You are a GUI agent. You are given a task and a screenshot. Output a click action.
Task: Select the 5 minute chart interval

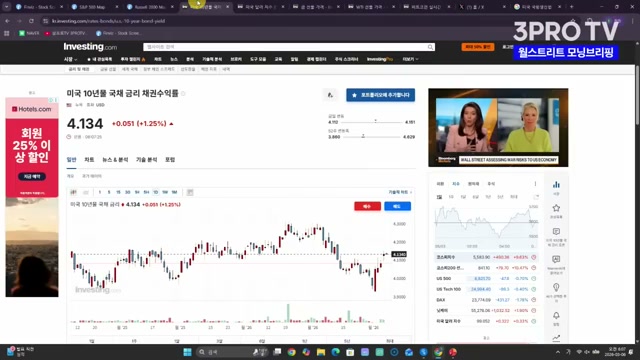pyautogui.click(x=109, y=192)
